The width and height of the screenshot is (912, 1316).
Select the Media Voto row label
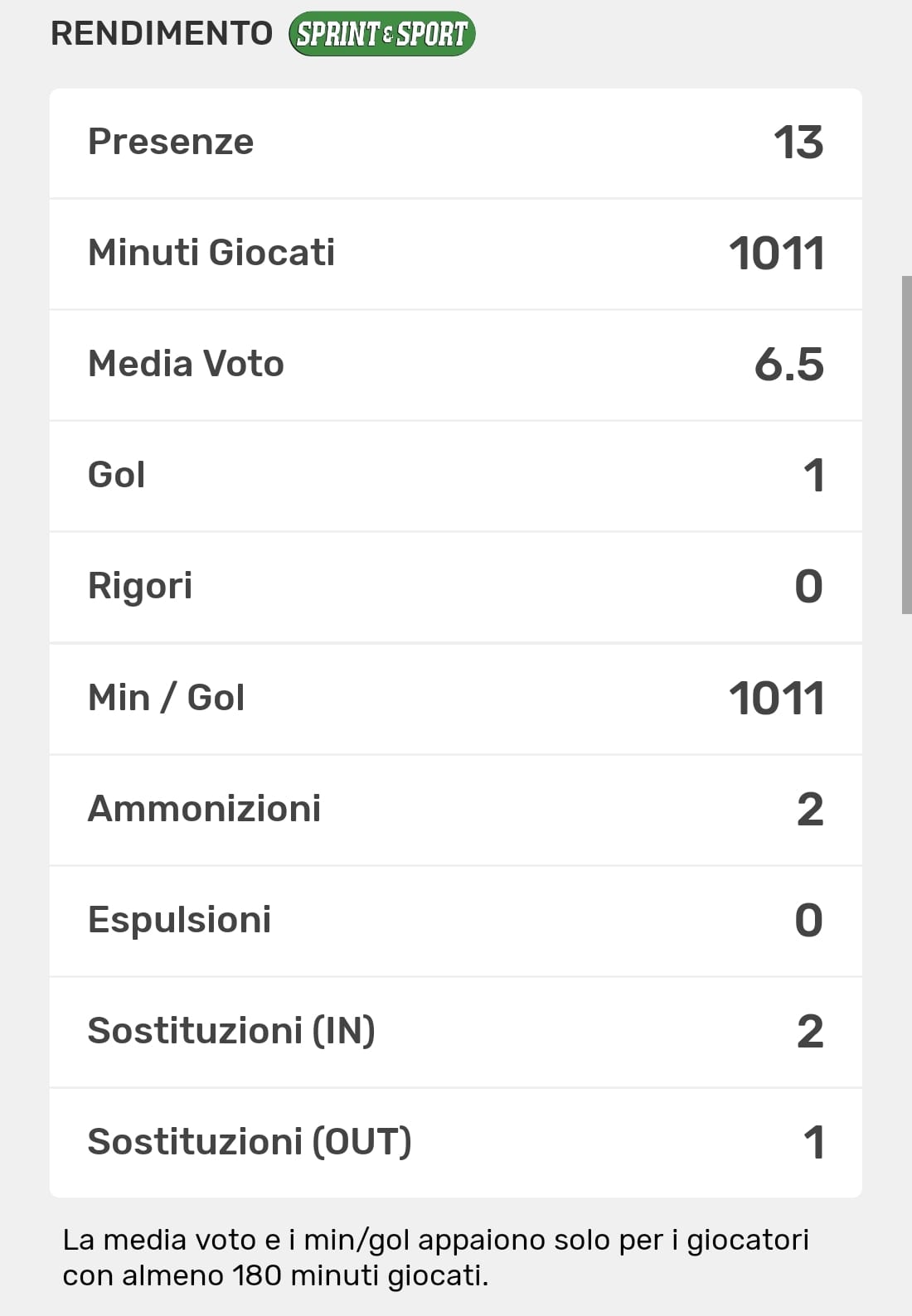pos(186,364)
